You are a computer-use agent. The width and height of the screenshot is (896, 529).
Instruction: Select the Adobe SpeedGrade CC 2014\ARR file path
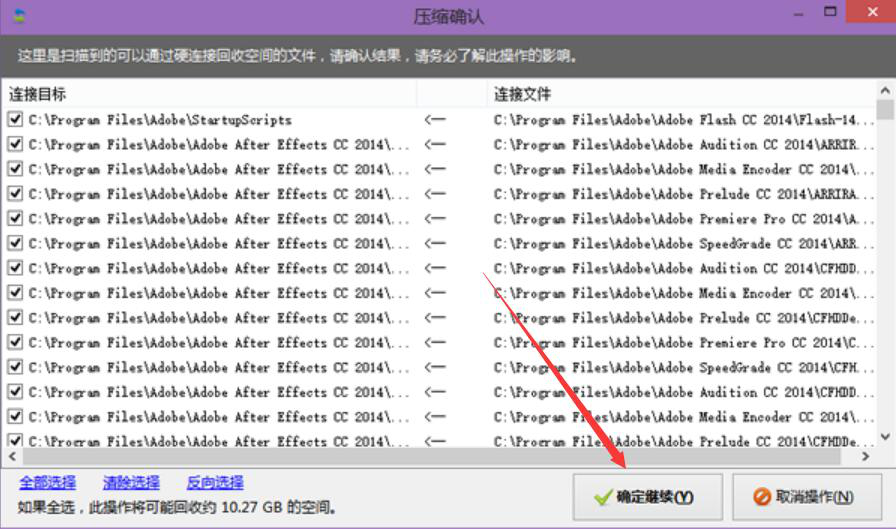point(683,243)
